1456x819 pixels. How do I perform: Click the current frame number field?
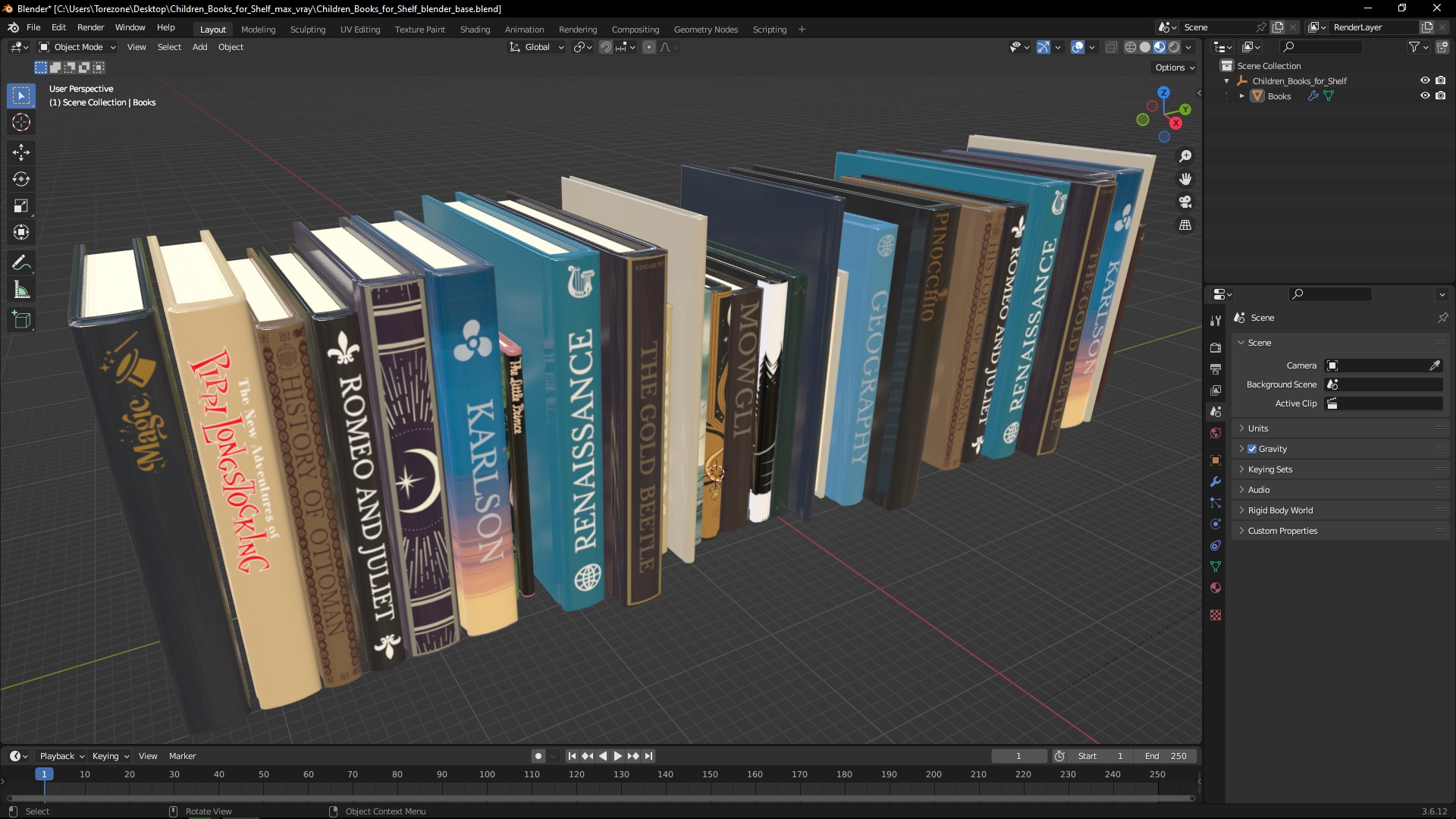click(x=1018, y=756)
